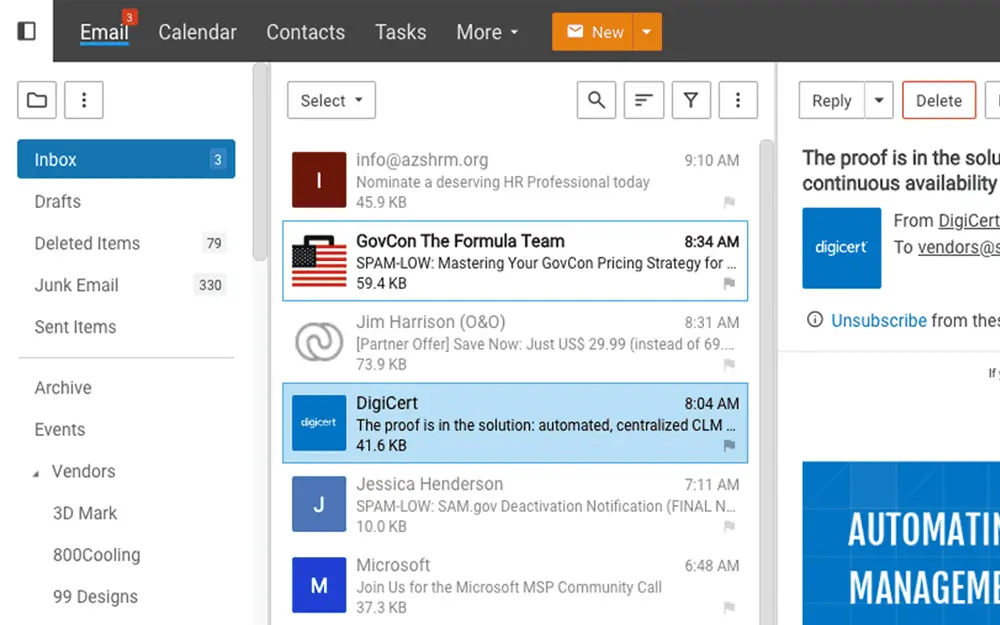
Task: Open Microsoft MSP Community Call email
Action: (515, 585)
